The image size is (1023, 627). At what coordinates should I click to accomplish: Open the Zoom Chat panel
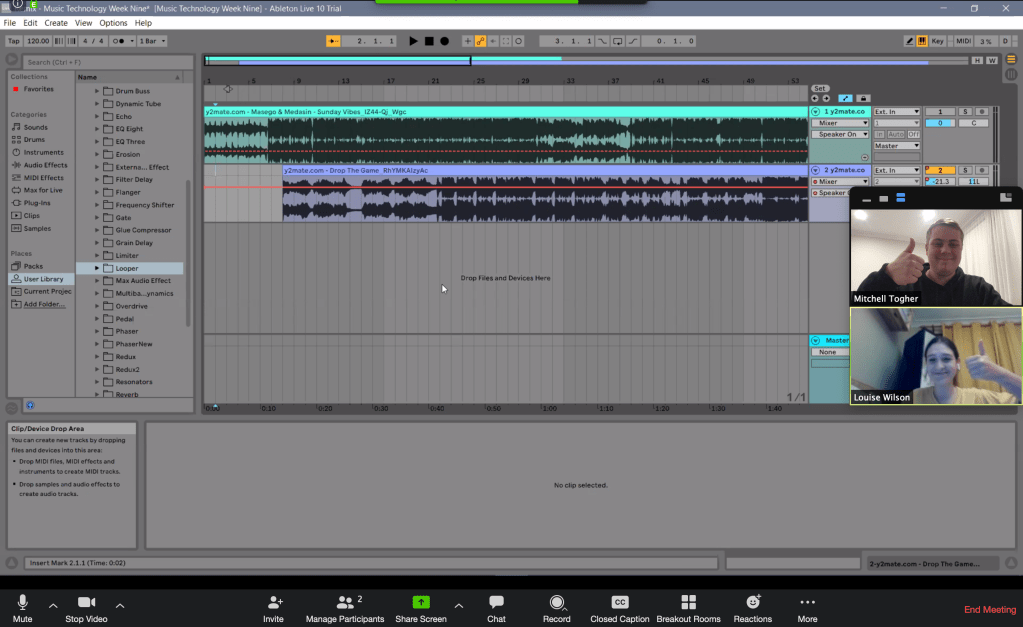pos(496,608)
